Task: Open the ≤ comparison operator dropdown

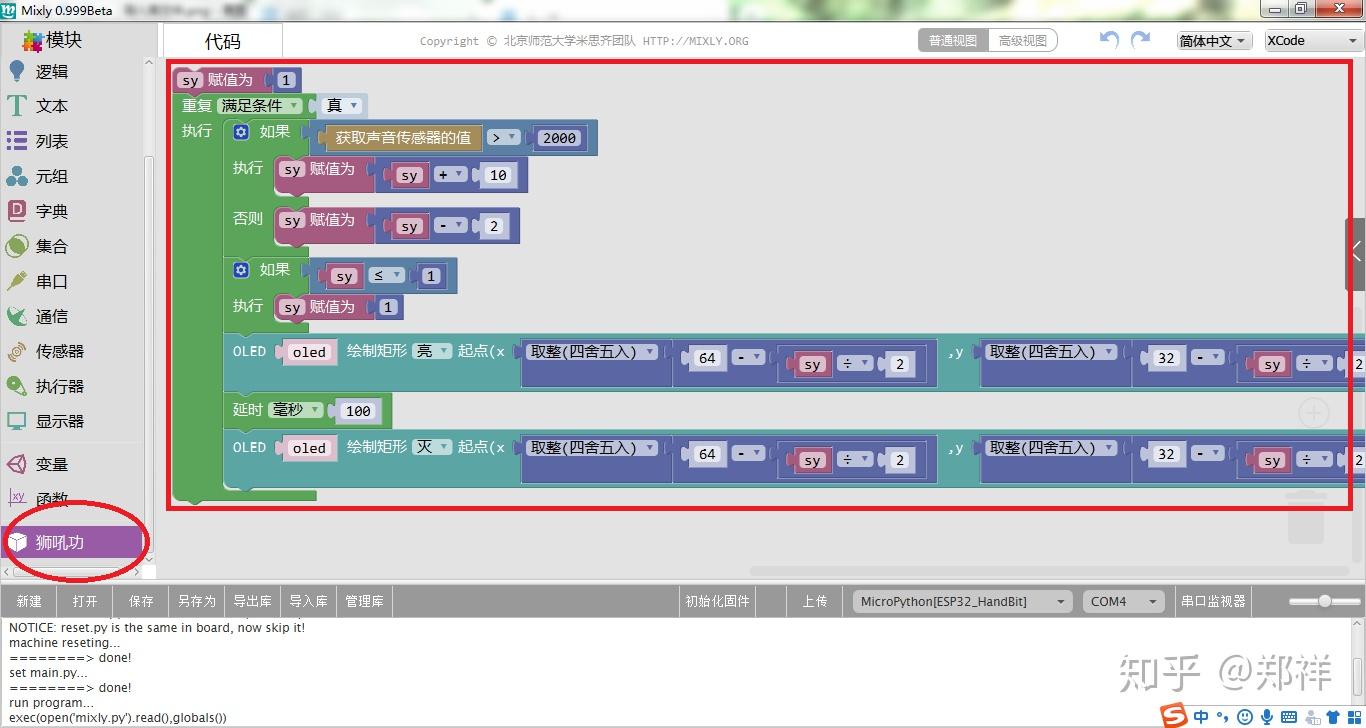Action: 388,275
